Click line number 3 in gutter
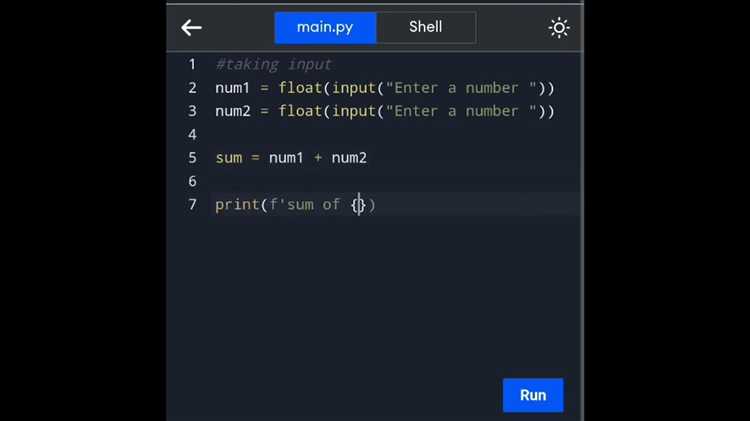Screen dimensions: 750x421 point(192,111)
